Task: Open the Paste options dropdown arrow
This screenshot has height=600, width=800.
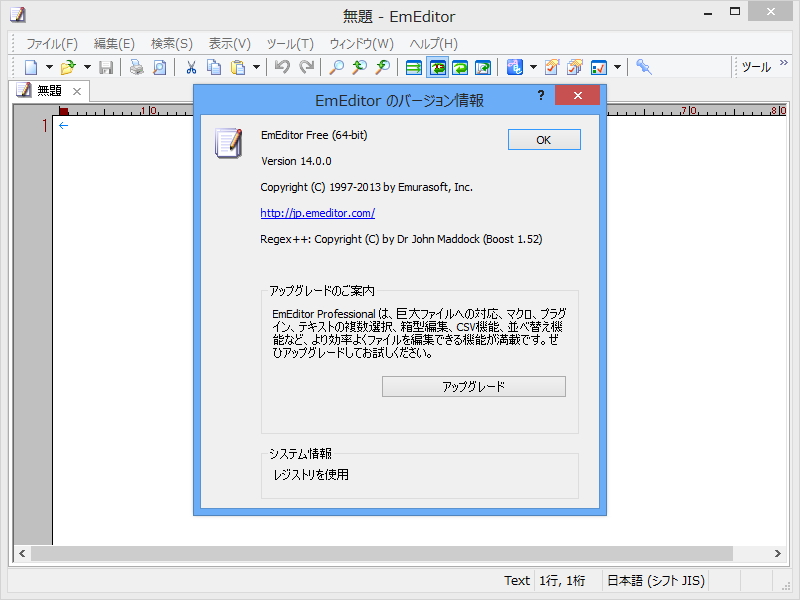Action: 256,67
